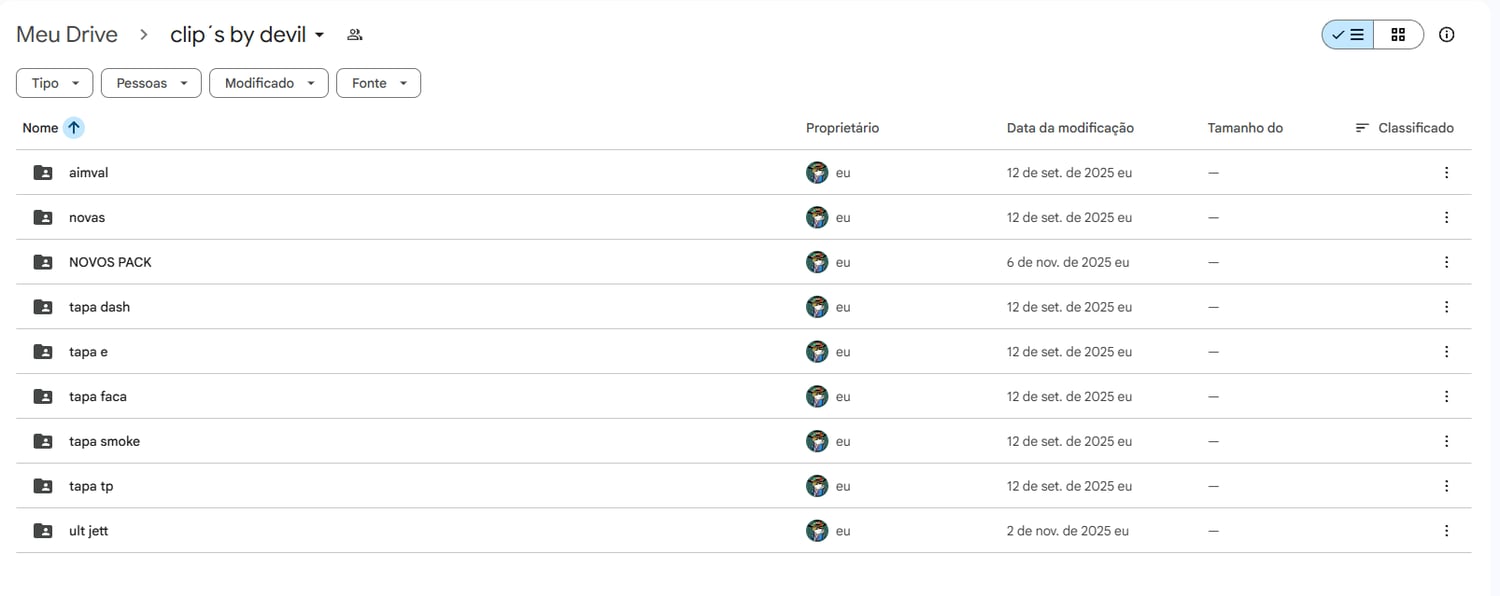
Task: Switch to list layout view
Action: tap(1348, 35)
